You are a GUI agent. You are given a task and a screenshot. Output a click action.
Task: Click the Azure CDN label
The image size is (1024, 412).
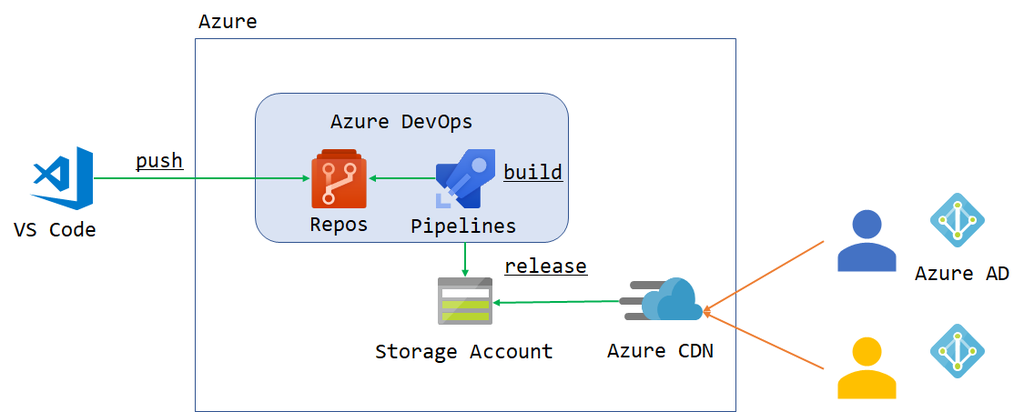[x=660, y=351]
